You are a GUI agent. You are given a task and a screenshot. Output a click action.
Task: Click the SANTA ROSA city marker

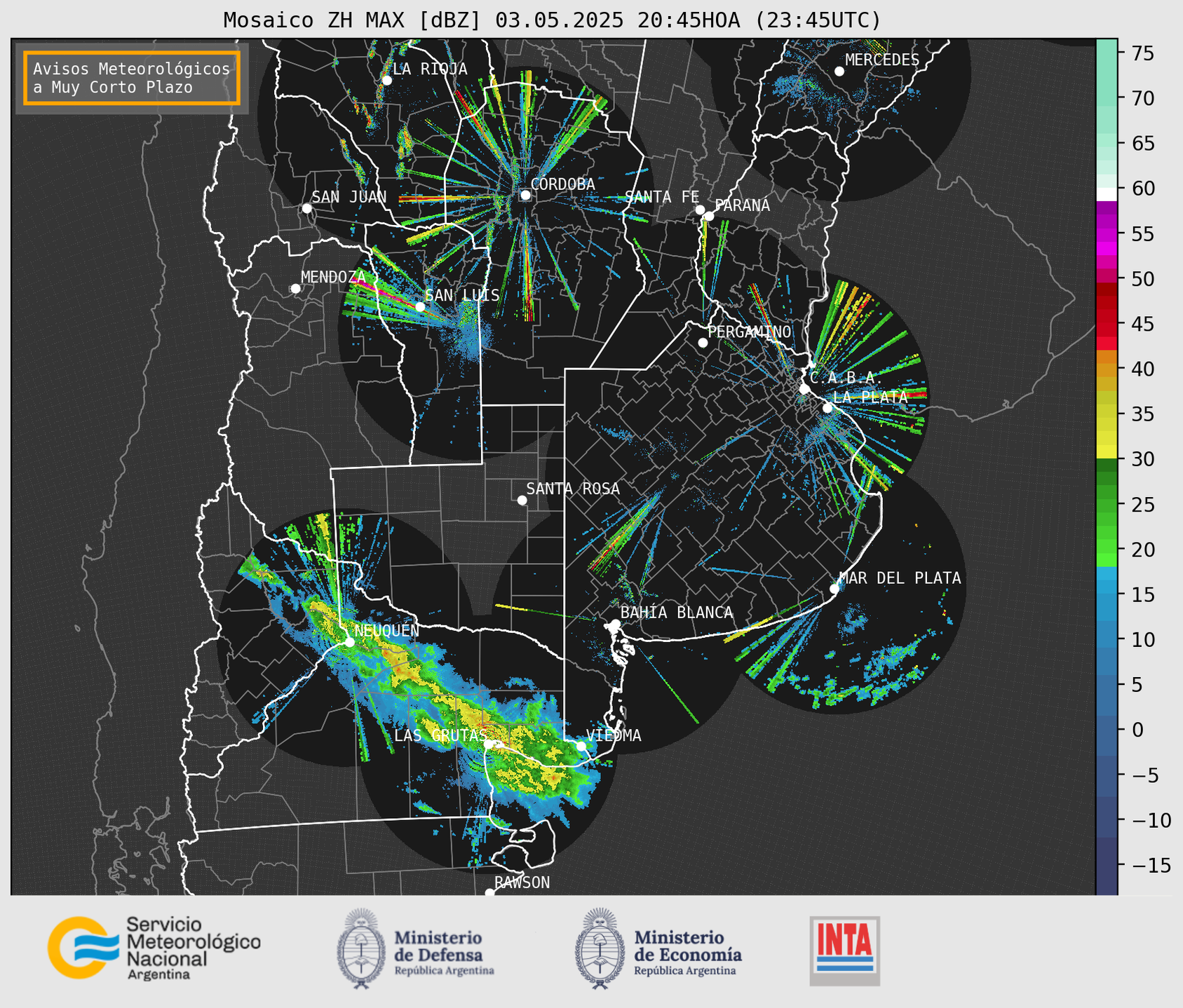pos(522,500)
